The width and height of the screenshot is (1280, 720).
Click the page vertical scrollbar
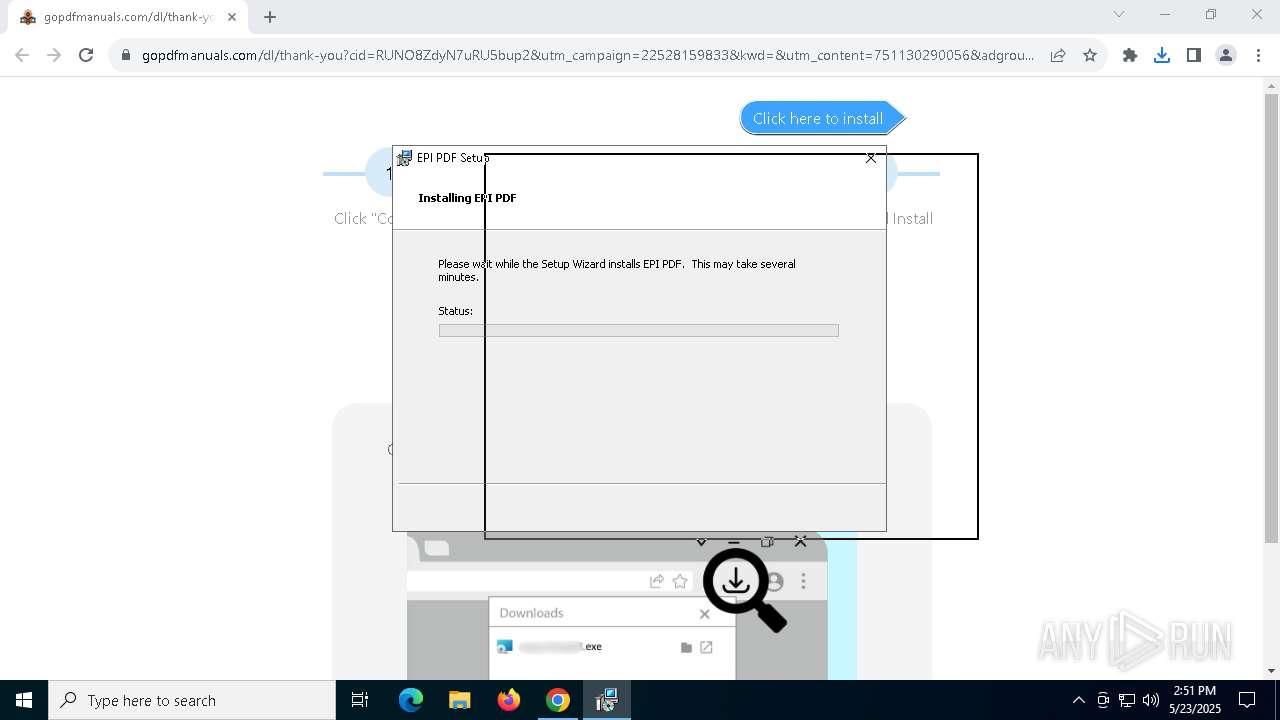pyautogui.click(x=1271, y=320)
